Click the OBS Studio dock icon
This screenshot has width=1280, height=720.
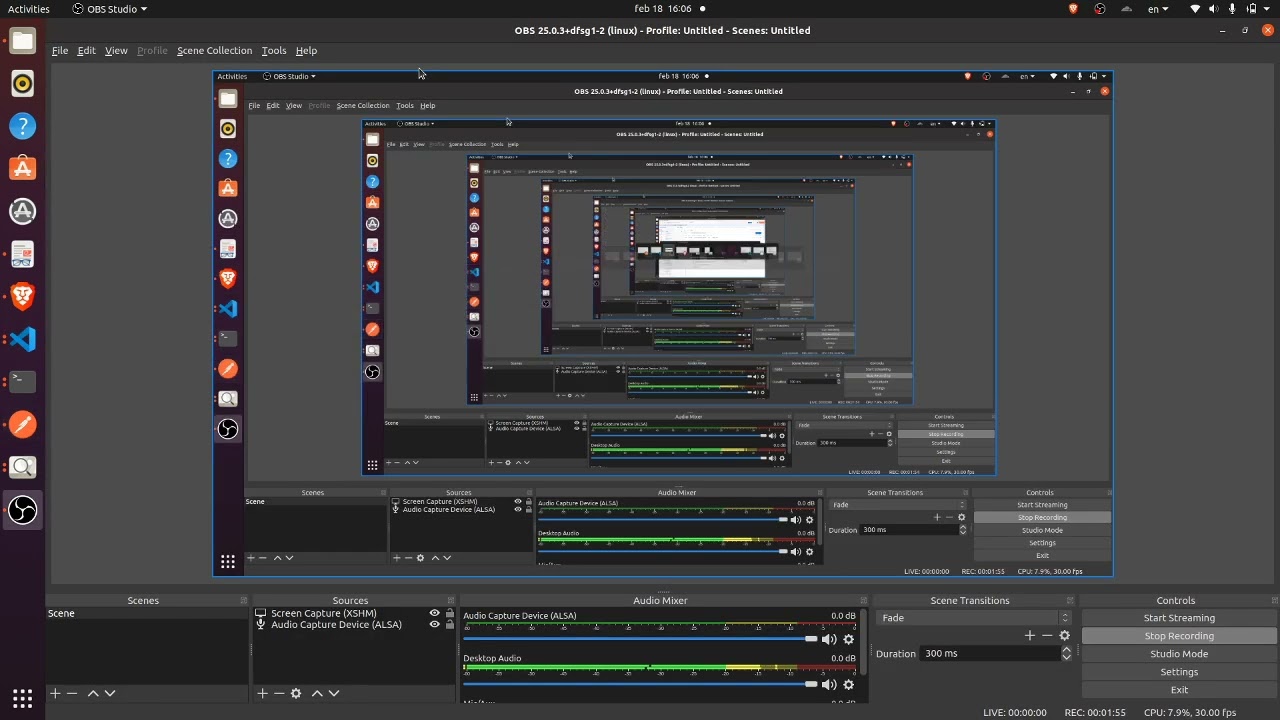click(x=23, y=510)
